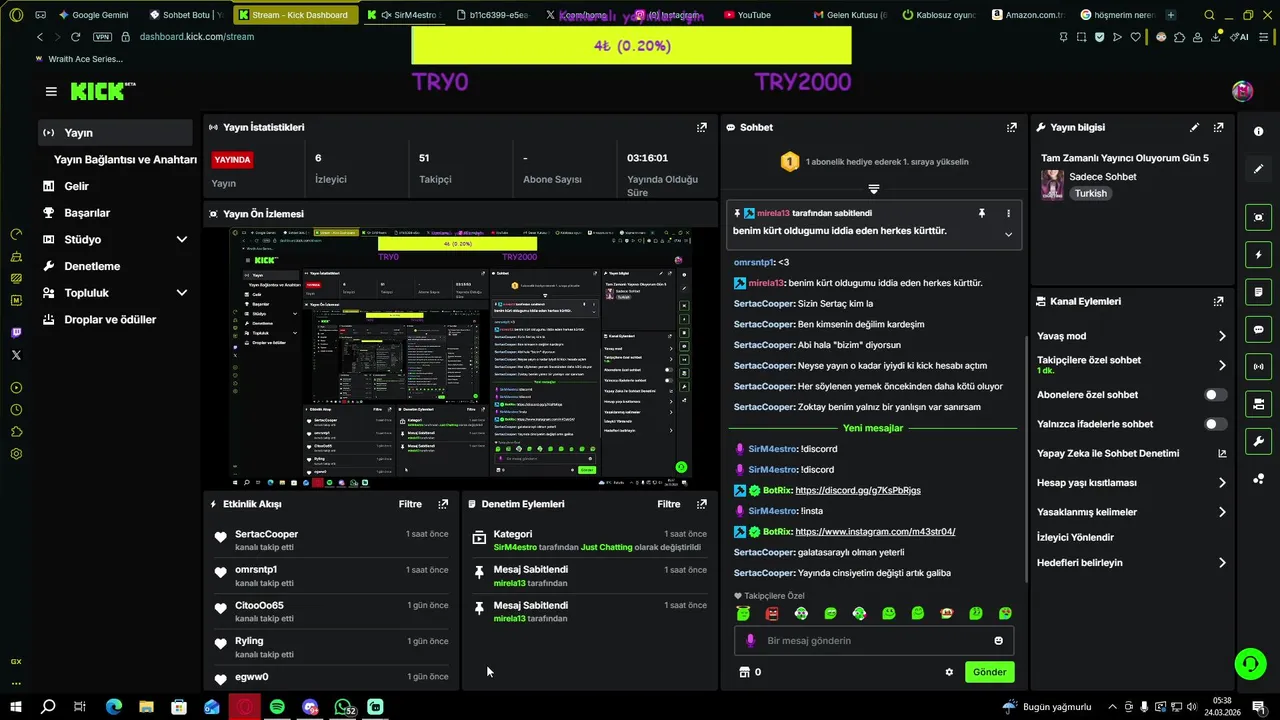Open the discord.gg link in chat
Screen dimensions: 1280x720
pyautogui.click(x=858, y=491)
